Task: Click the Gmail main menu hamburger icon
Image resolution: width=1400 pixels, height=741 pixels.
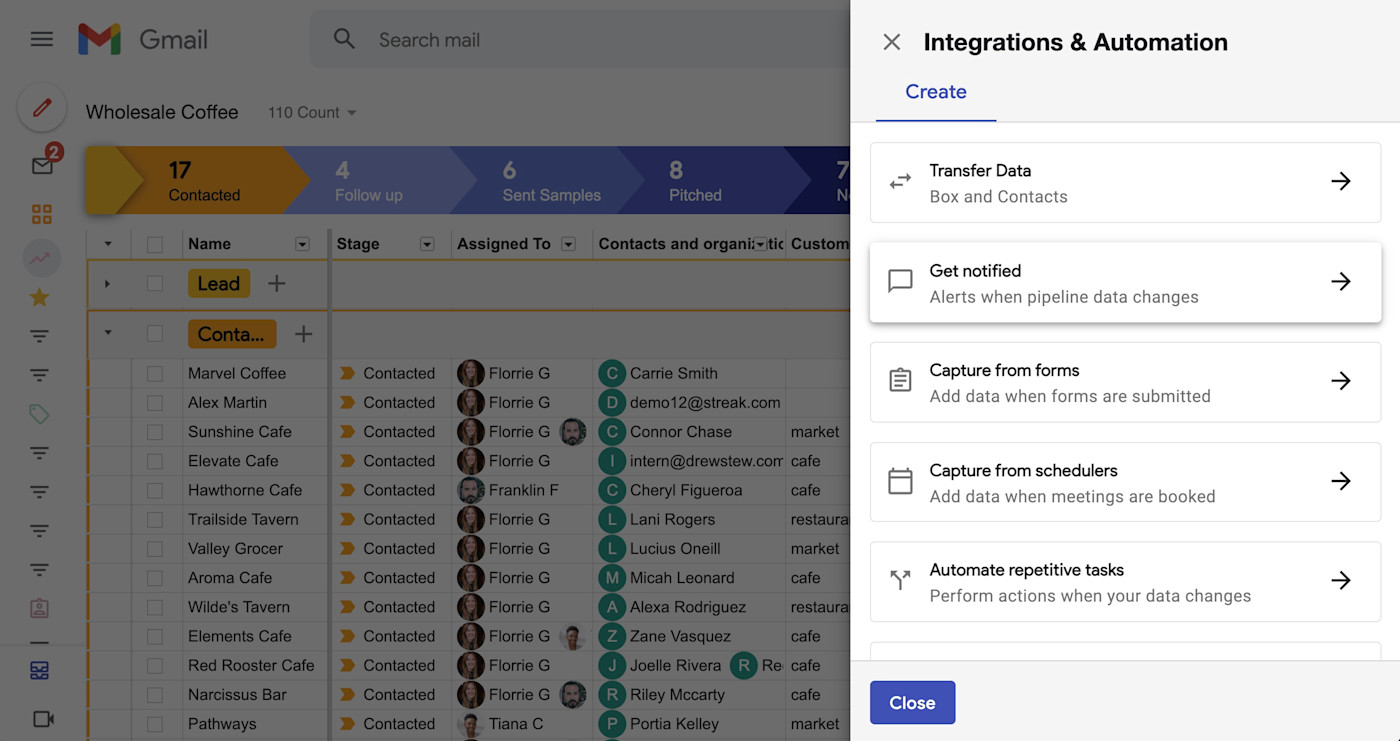Action: 41,39
